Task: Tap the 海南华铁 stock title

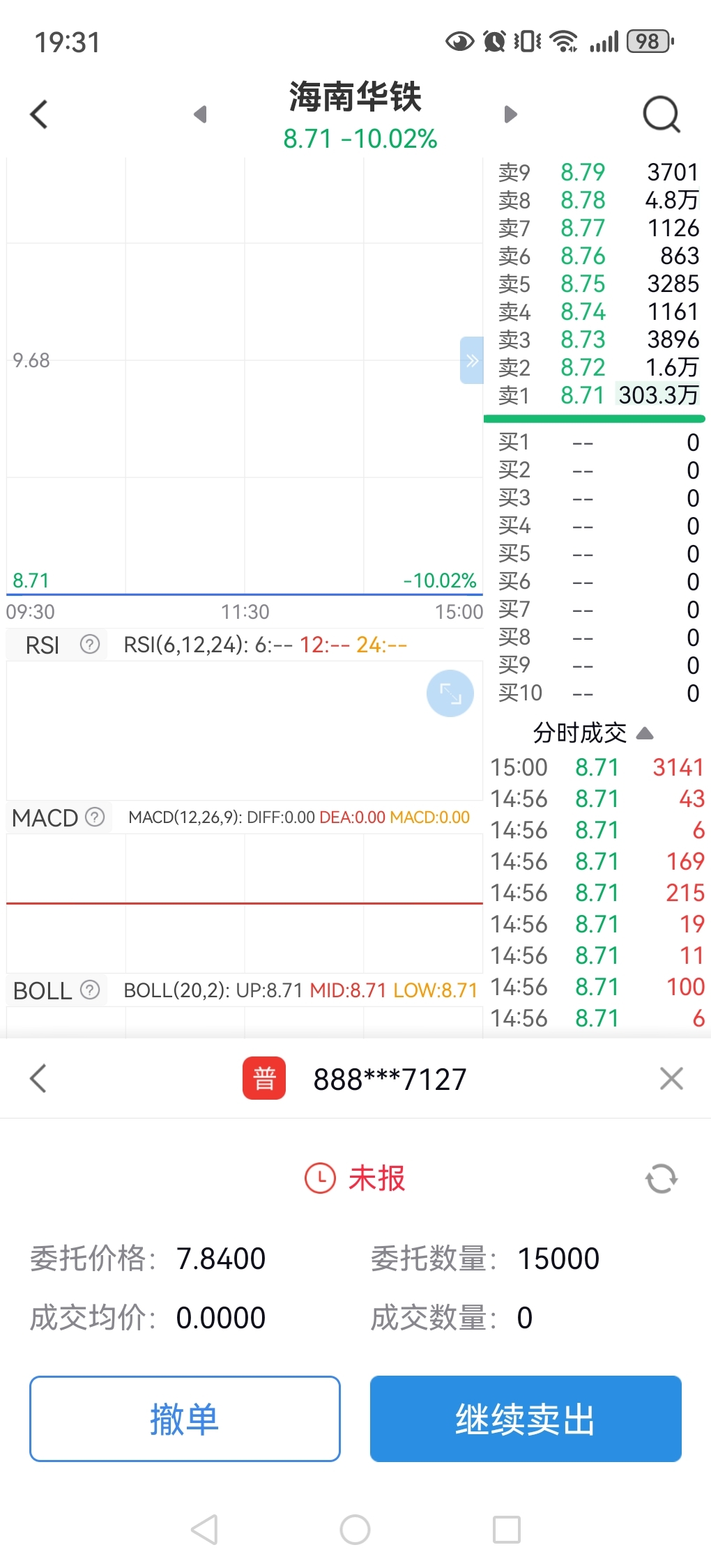Action: [355, 96]
